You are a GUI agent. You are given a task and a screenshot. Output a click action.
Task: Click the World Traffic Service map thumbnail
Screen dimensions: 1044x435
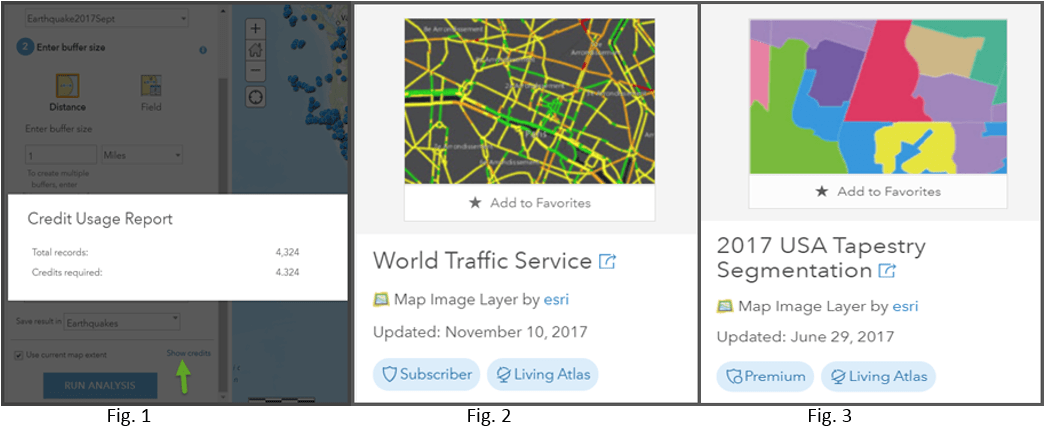point(530,101)
